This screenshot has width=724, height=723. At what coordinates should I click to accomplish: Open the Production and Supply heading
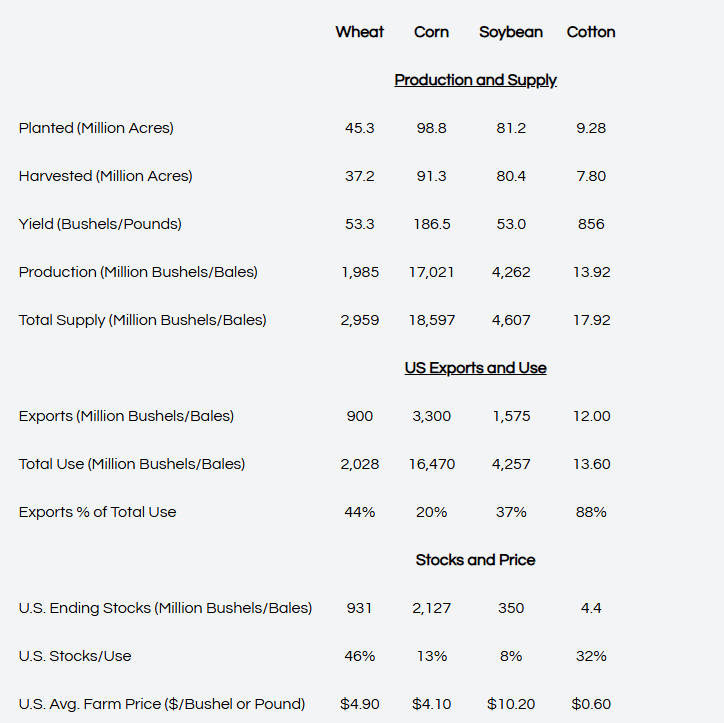coord(475,80)
